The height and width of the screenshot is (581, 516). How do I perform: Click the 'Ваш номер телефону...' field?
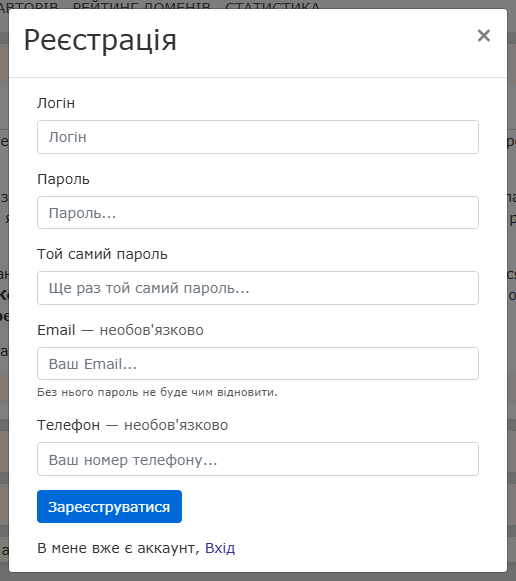pos(258,459)
